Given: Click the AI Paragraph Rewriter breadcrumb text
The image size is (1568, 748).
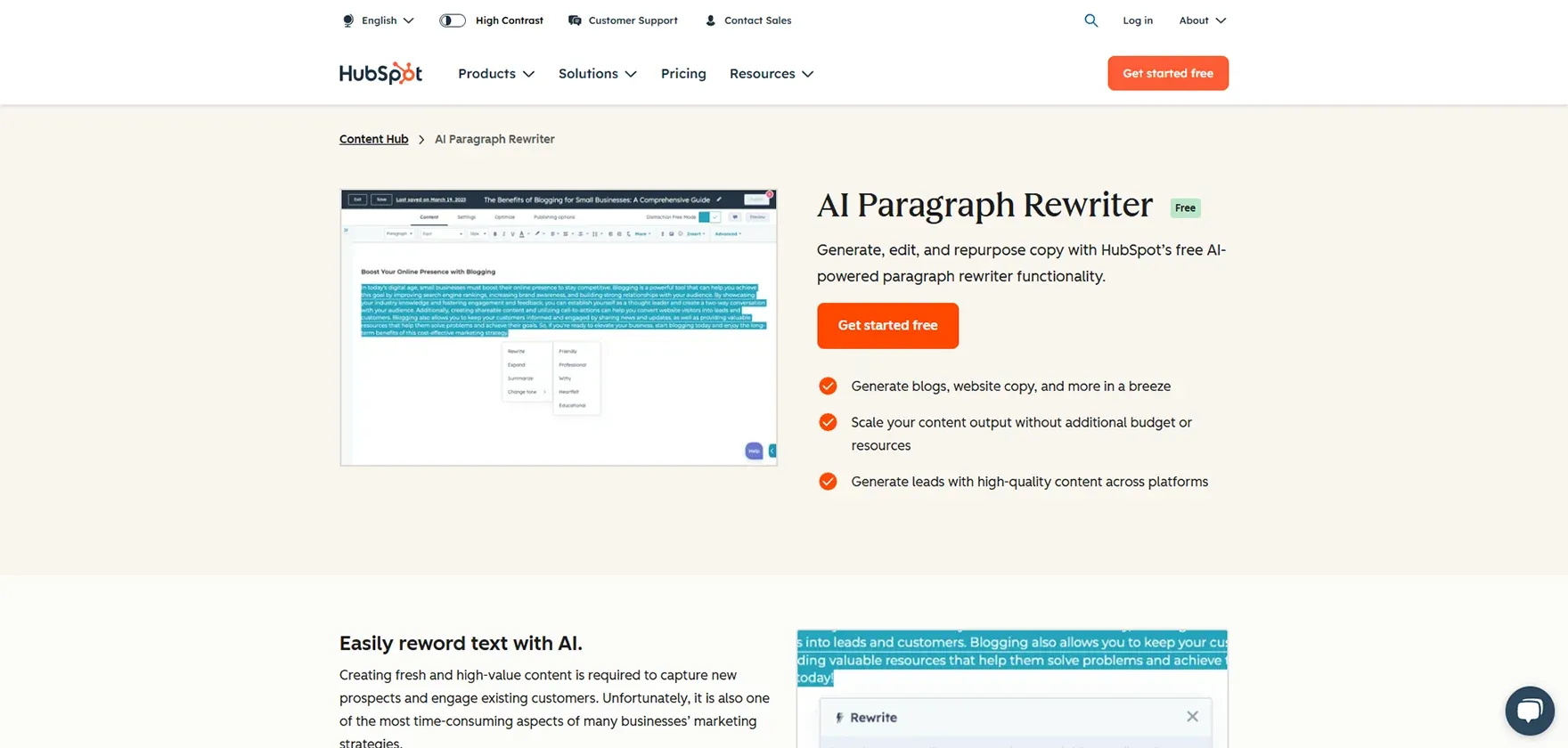Looking at the screenshot, I should (494, 139).
